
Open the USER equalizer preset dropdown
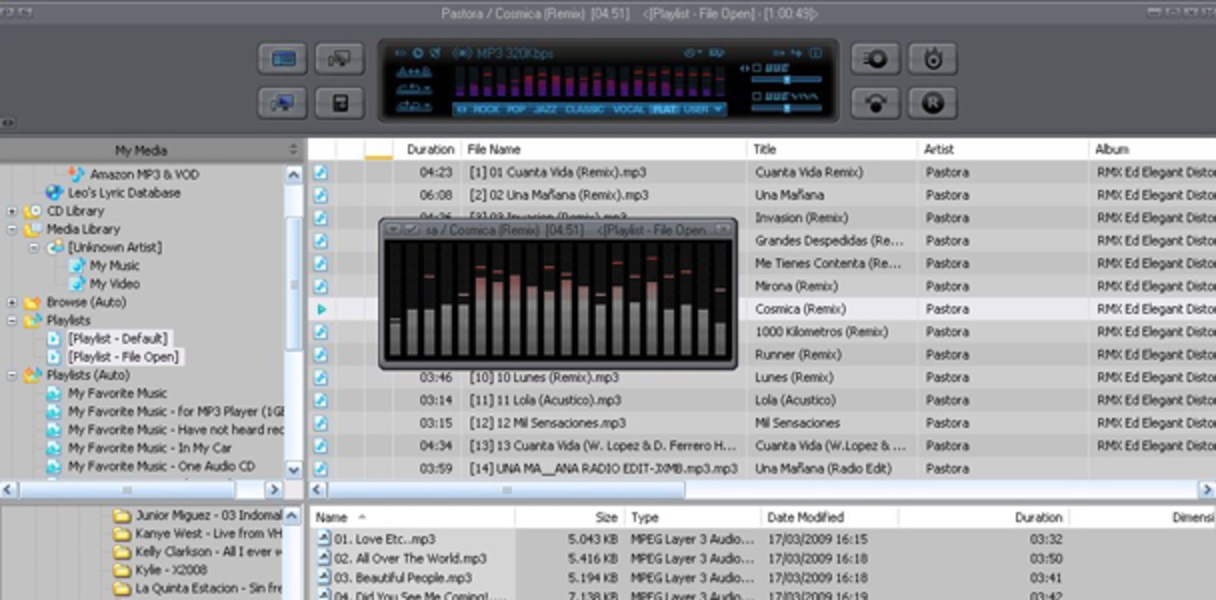pos(719,109)
